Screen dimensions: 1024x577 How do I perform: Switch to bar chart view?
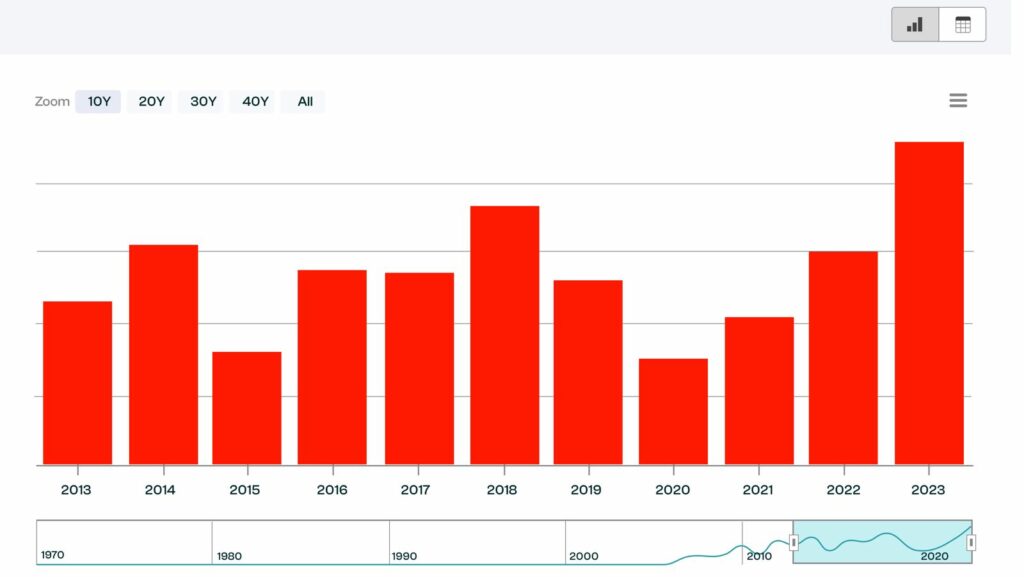pos(915,25)
